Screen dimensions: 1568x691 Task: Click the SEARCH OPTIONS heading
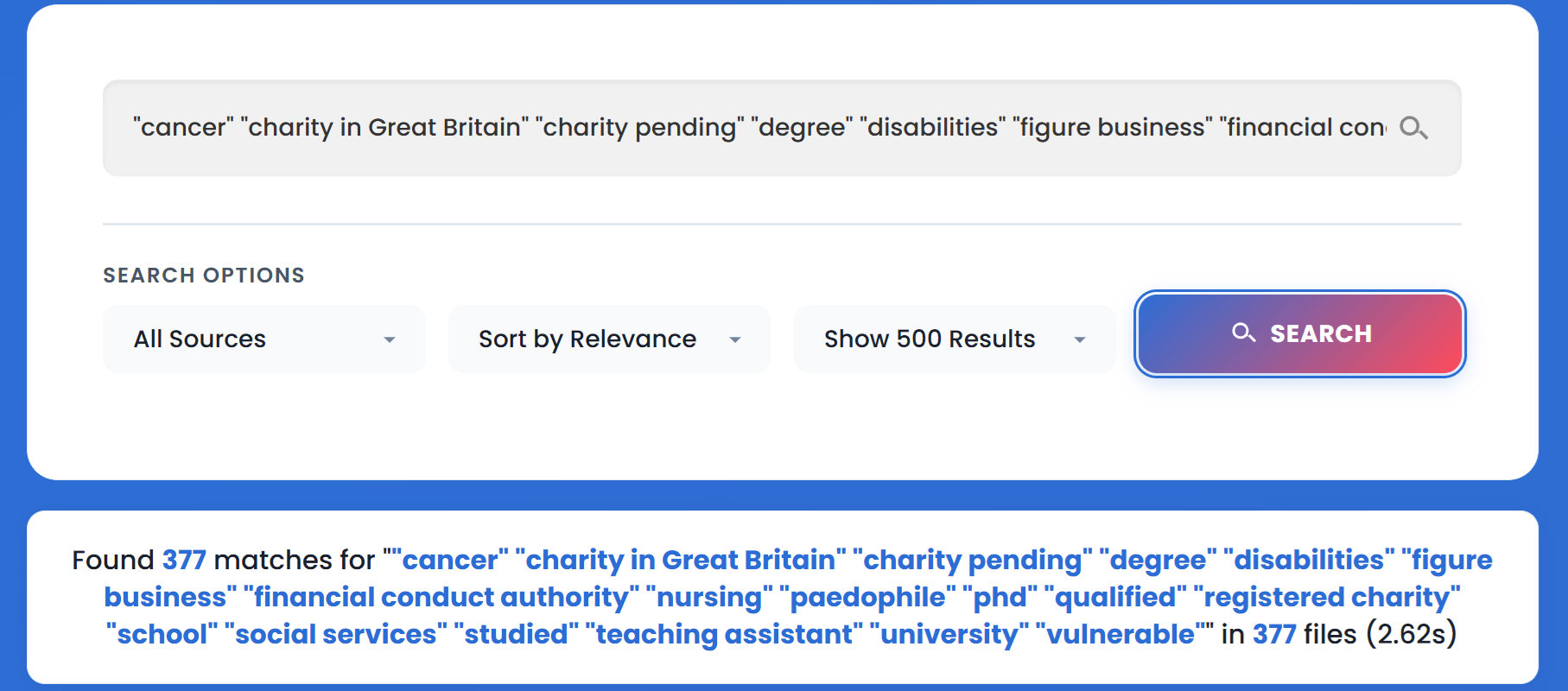tap(204, 276)
